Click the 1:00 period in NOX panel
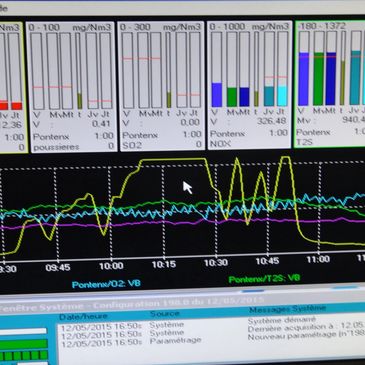This screenshot has height=365, width=365. (278, 133)
